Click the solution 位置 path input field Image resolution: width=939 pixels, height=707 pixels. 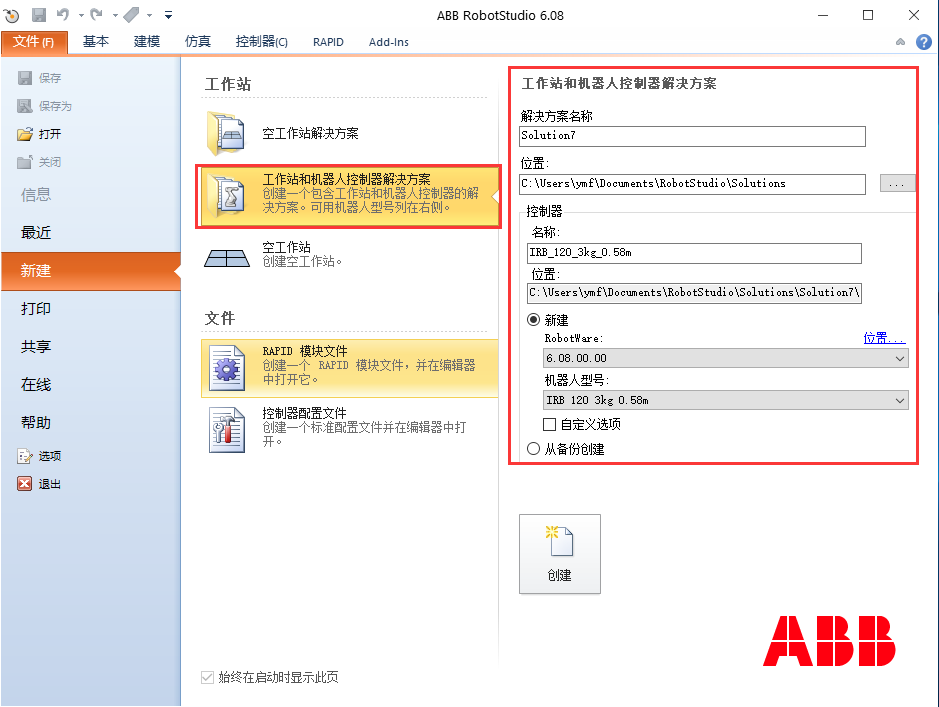[692, 184]
